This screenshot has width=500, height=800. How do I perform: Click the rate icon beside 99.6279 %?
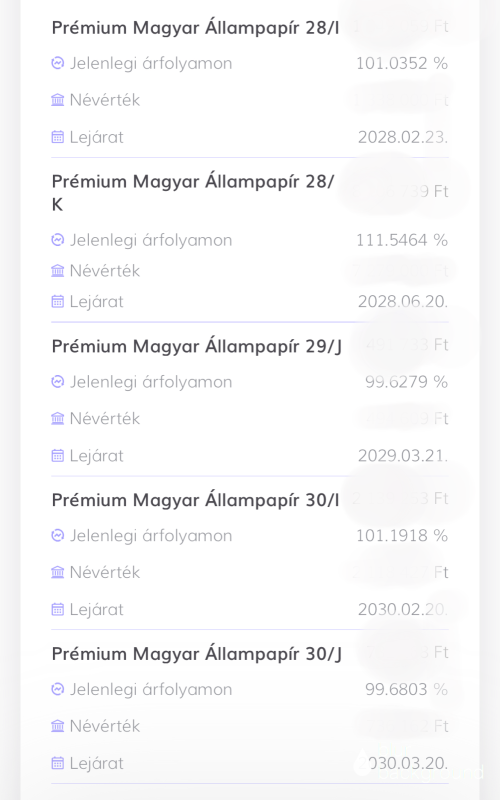[58, 382]
